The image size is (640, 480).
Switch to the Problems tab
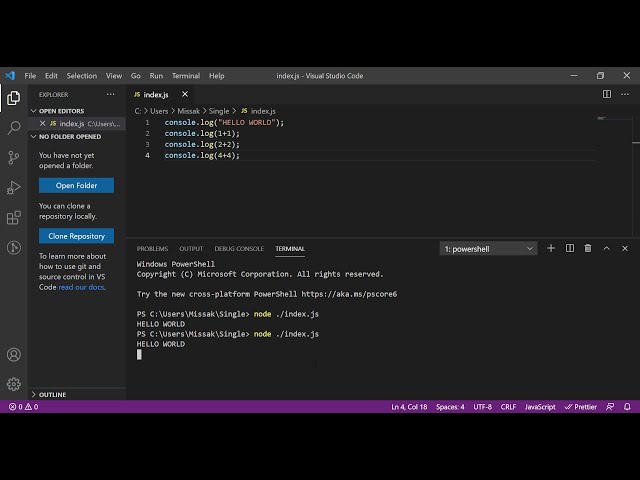[x=152, y=249]
